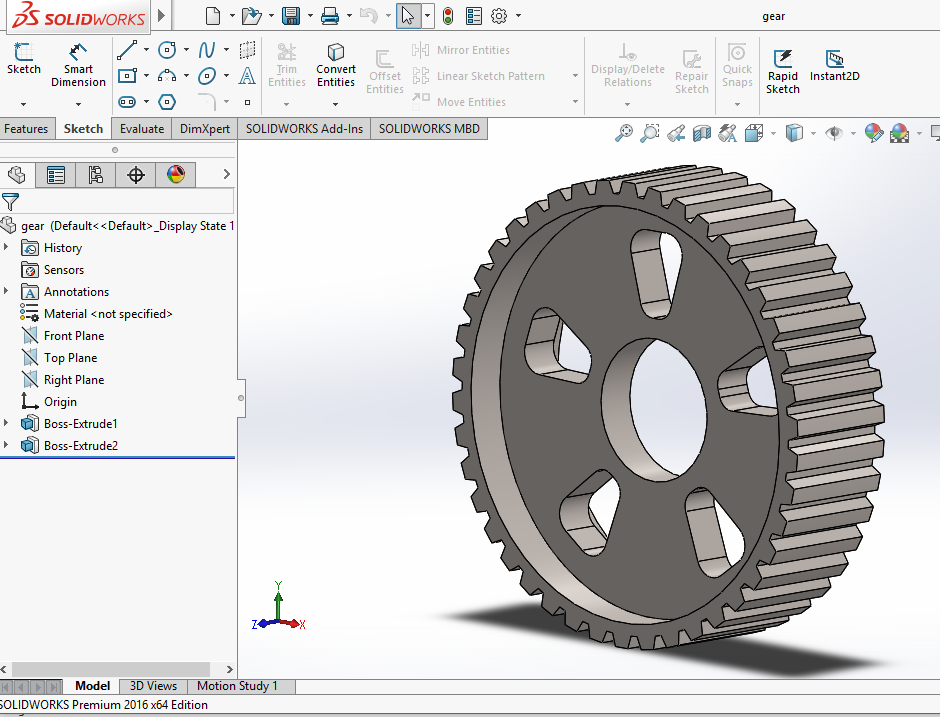Click the Zoom to Fit icon
940x717 pixels.
point(624,132)
